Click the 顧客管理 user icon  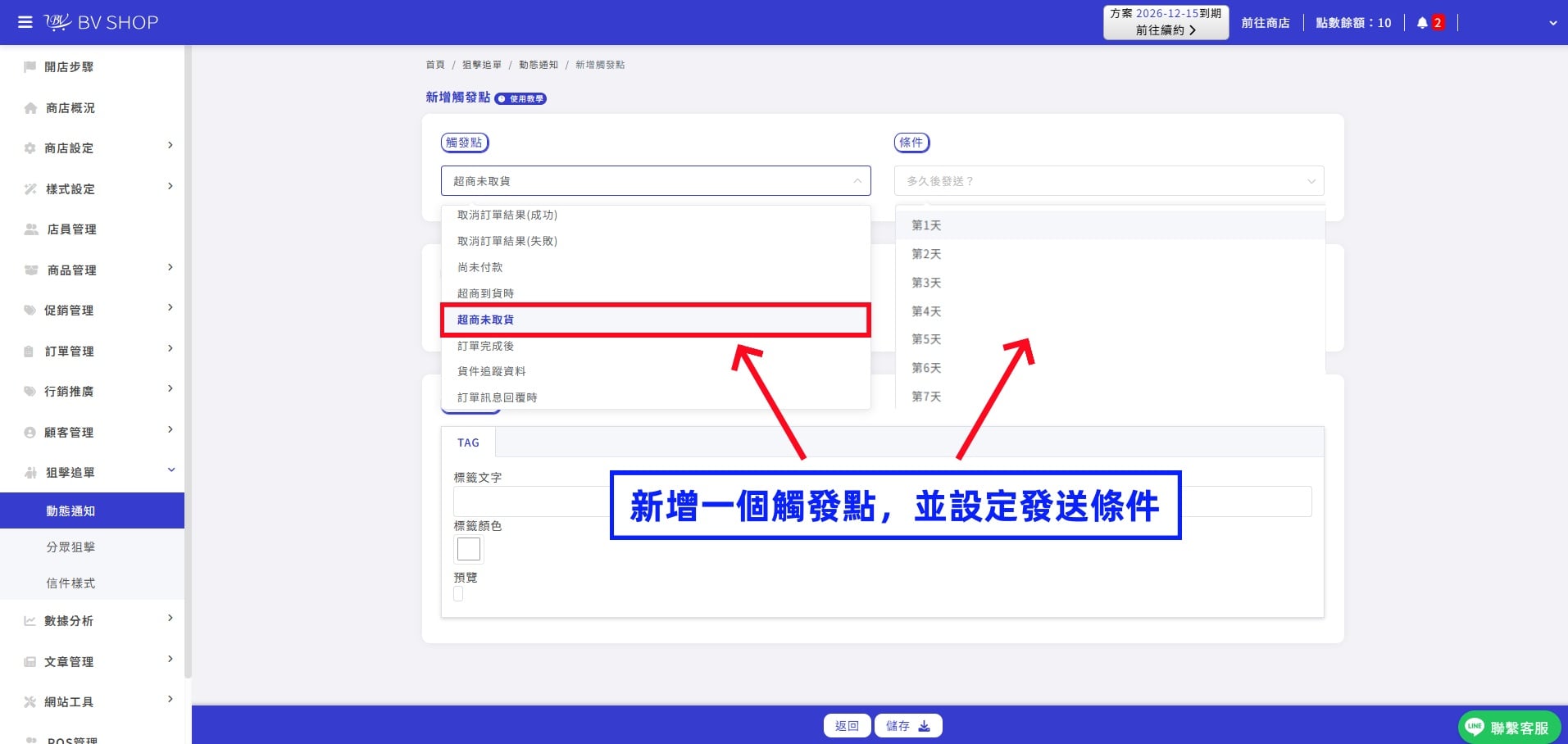(30, 433)
